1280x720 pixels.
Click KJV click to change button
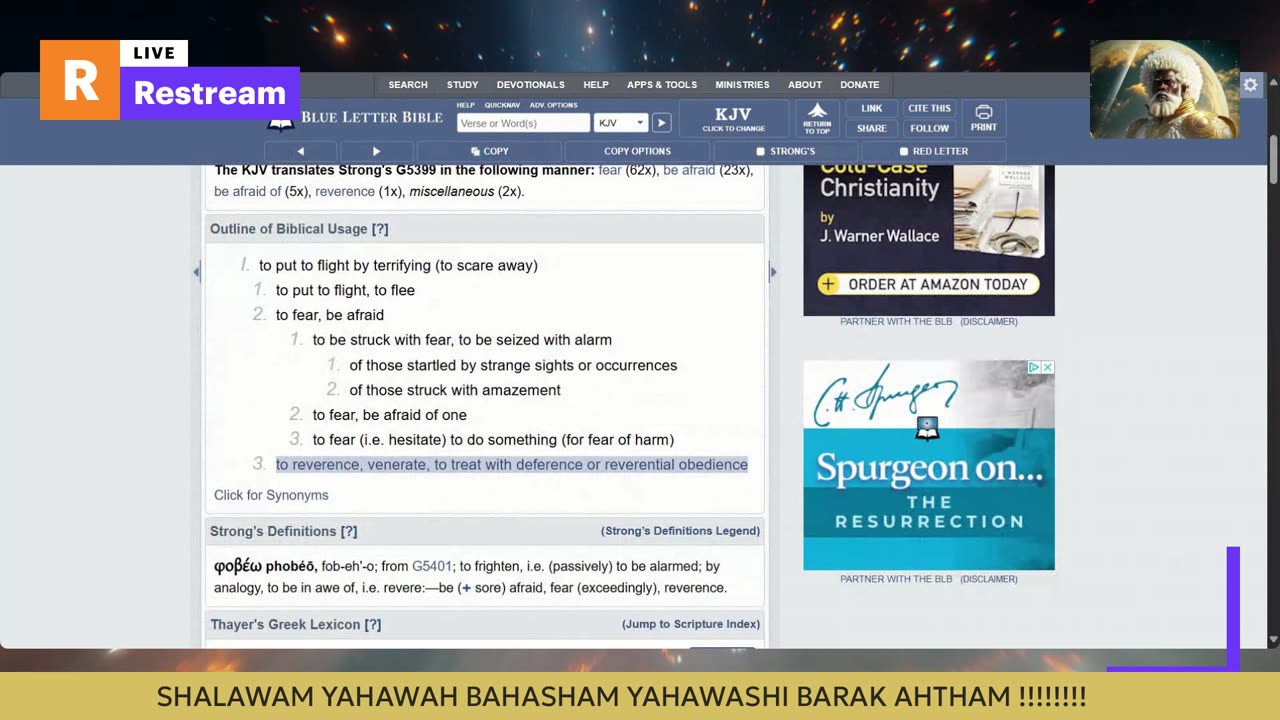[733, 118]
